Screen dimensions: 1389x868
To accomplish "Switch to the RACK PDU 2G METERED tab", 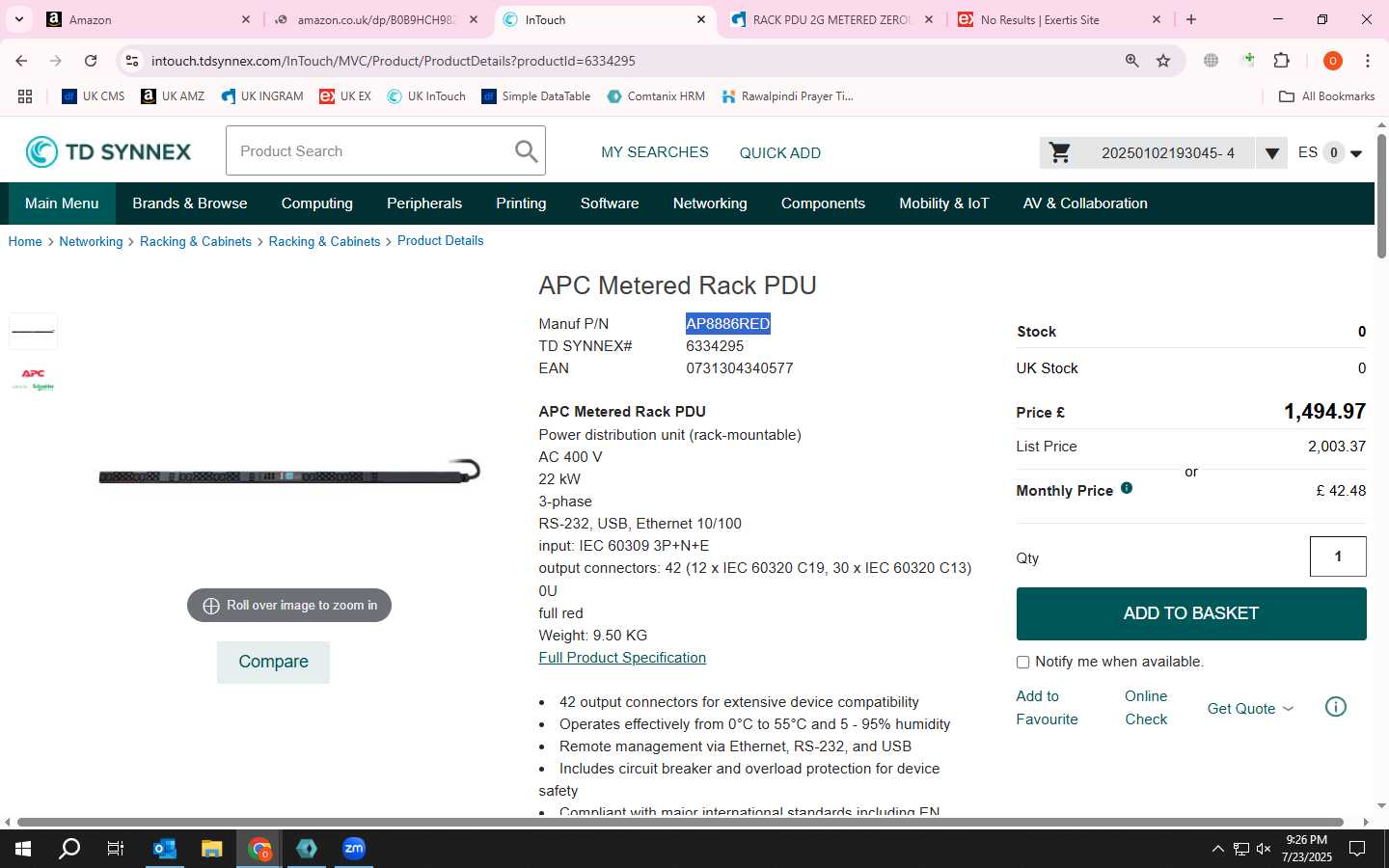I will point(830,19).
